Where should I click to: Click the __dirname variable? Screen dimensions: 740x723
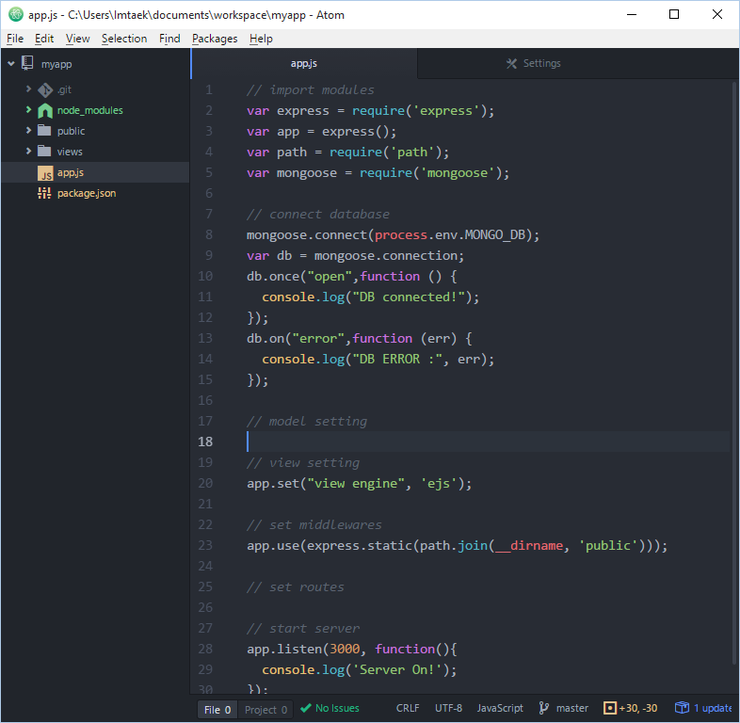coord(529,546)
